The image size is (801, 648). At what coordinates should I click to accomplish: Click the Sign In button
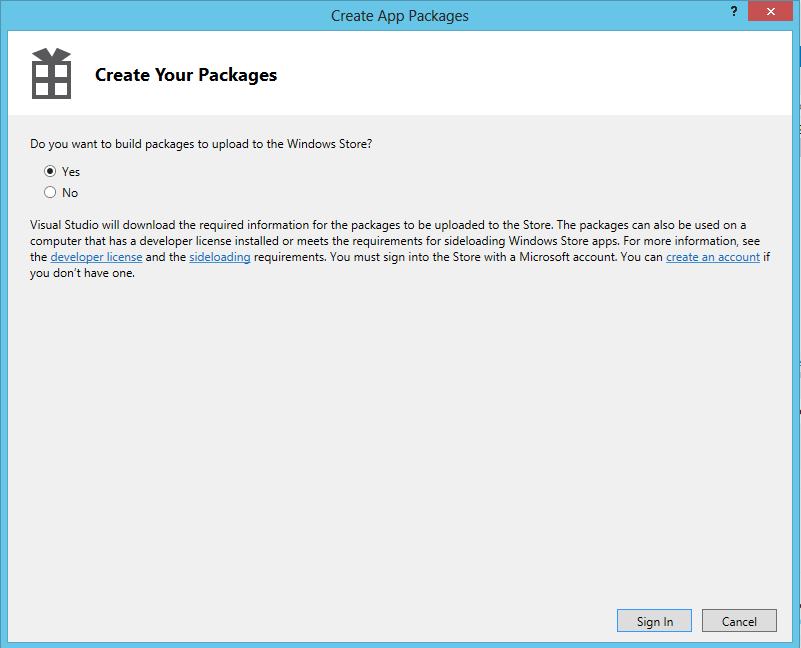[x=654, y=621]
